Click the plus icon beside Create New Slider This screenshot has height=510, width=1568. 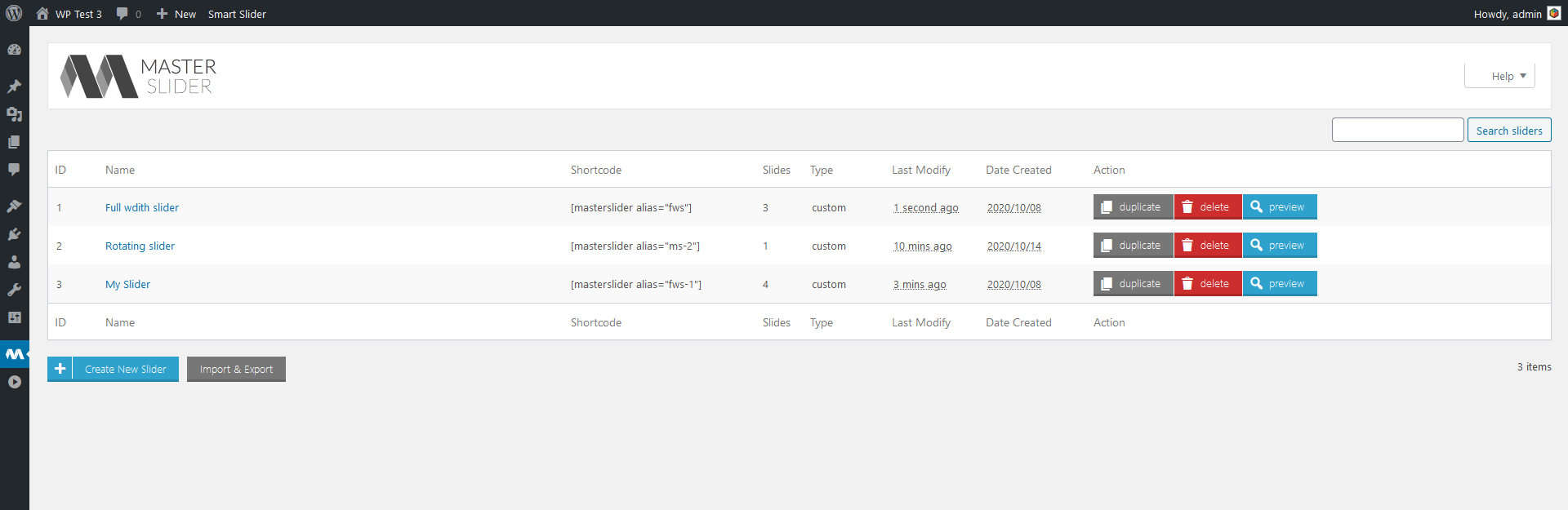(x=60, y=369)
